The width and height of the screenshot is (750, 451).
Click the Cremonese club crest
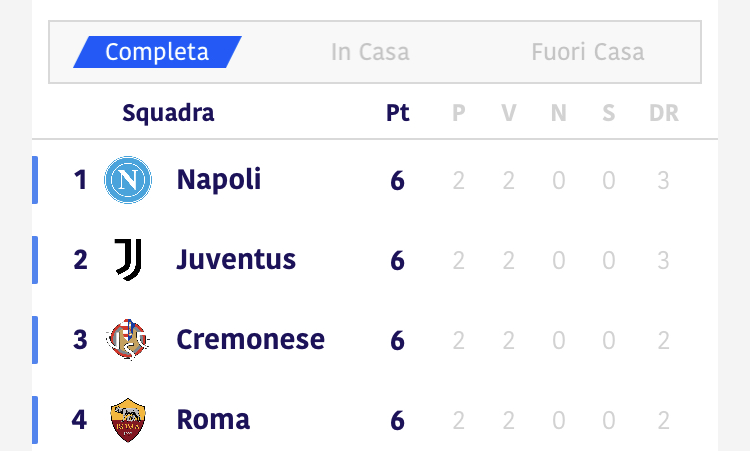[128, 340]
